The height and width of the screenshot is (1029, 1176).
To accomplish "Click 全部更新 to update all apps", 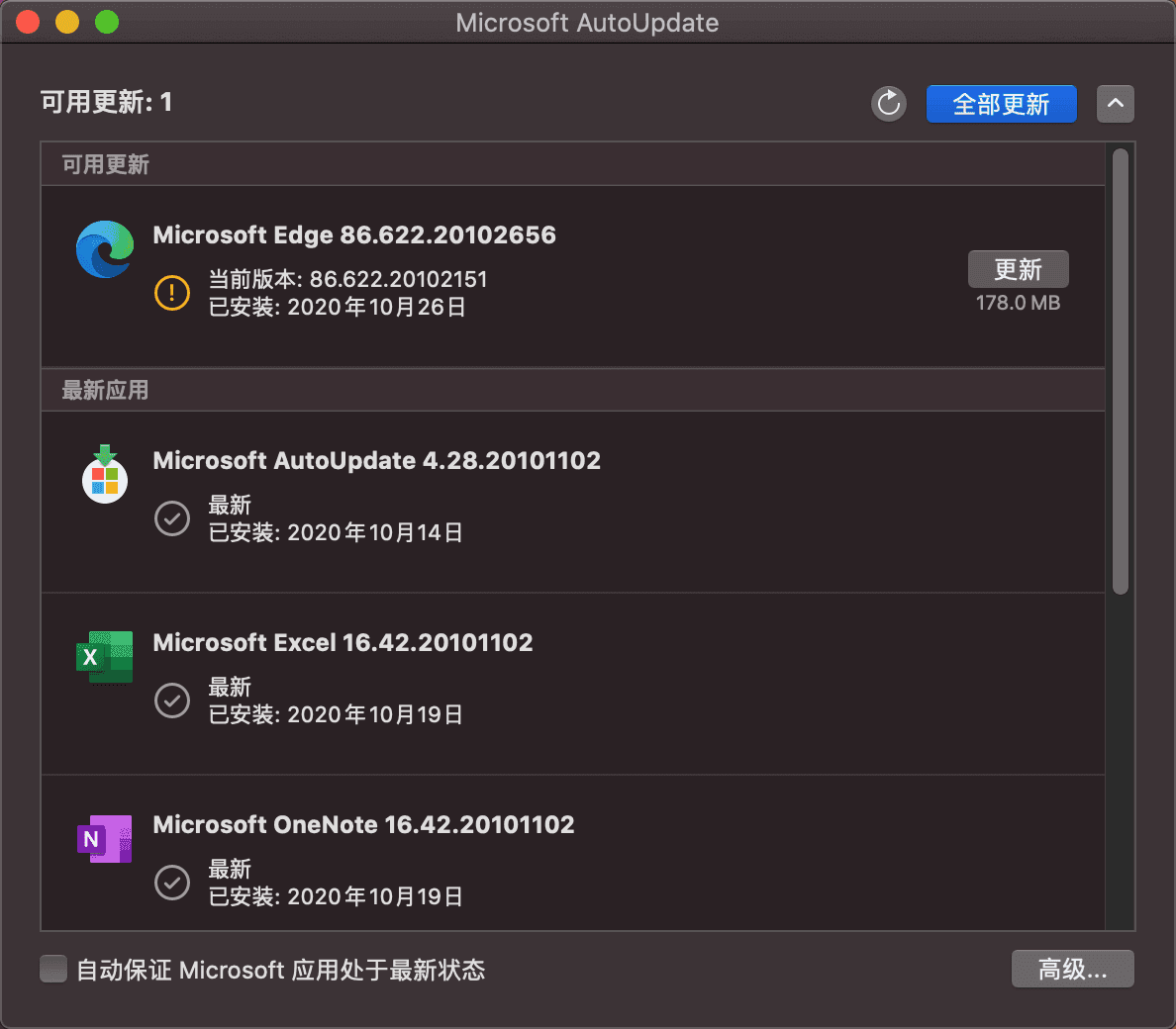I will point(1001,103).
